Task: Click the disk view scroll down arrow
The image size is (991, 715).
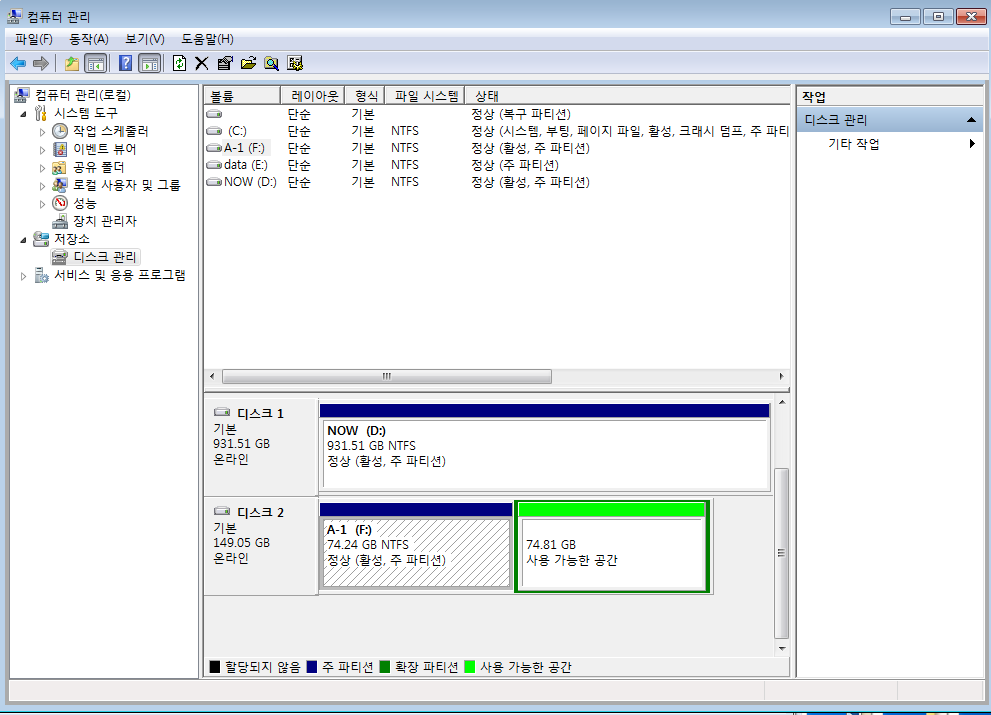Action: coord(782,649)
